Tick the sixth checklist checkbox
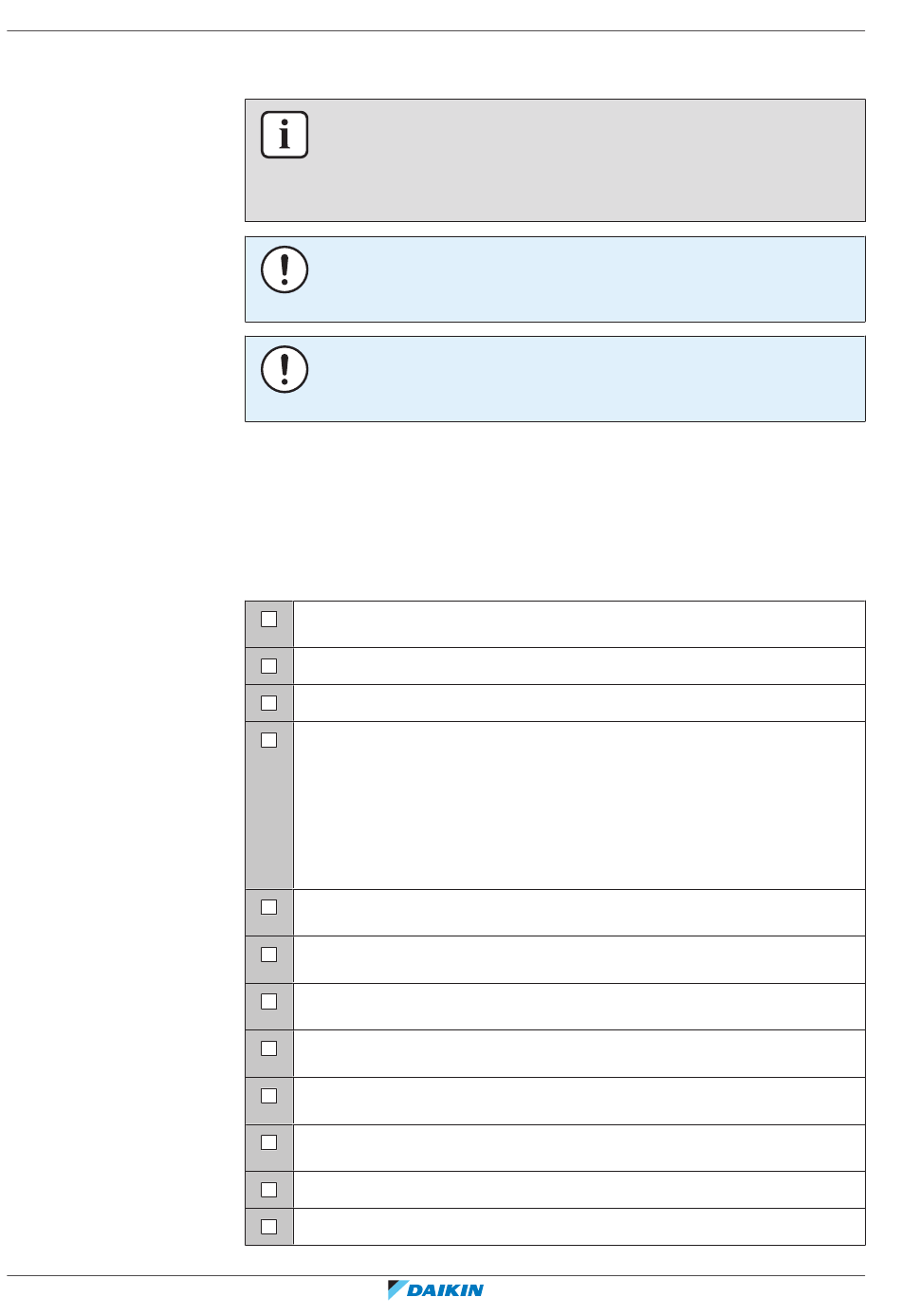 (x=269, y=955)
